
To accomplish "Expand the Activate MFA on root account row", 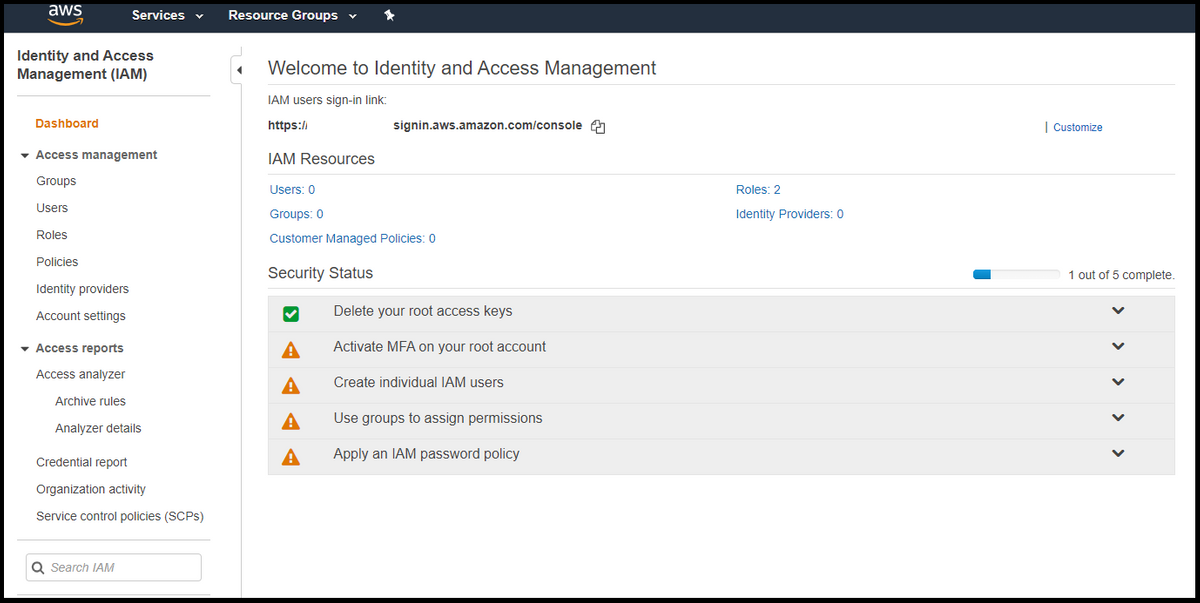I will pyautogui.click(x=1118, y=347).
